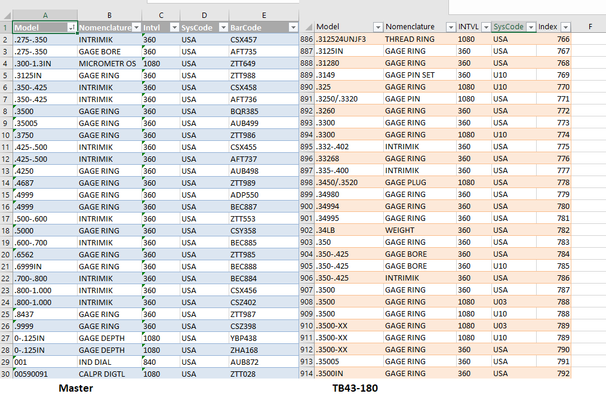
Task: Select model cell .332-.402
Action: point(349,146)
